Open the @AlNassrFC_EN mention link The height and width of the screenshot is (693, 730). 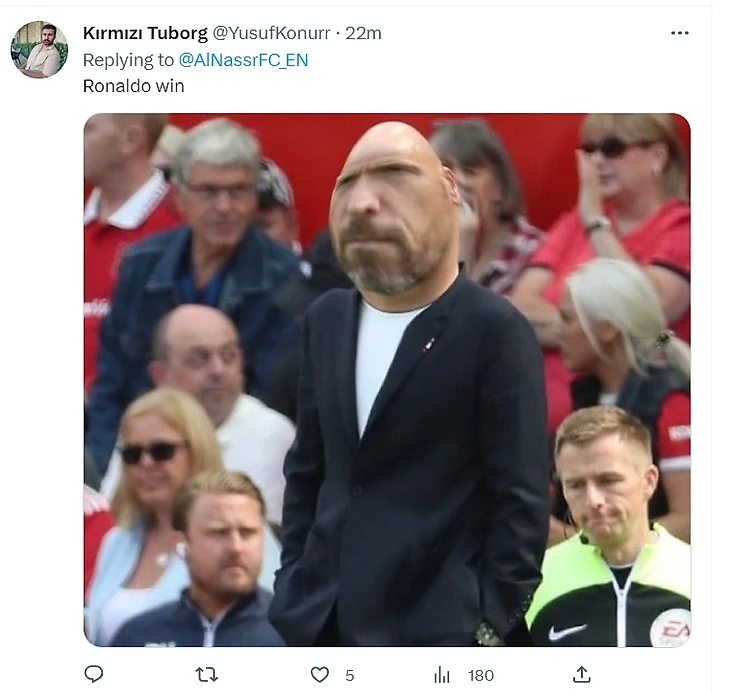[x=243, y=60]
